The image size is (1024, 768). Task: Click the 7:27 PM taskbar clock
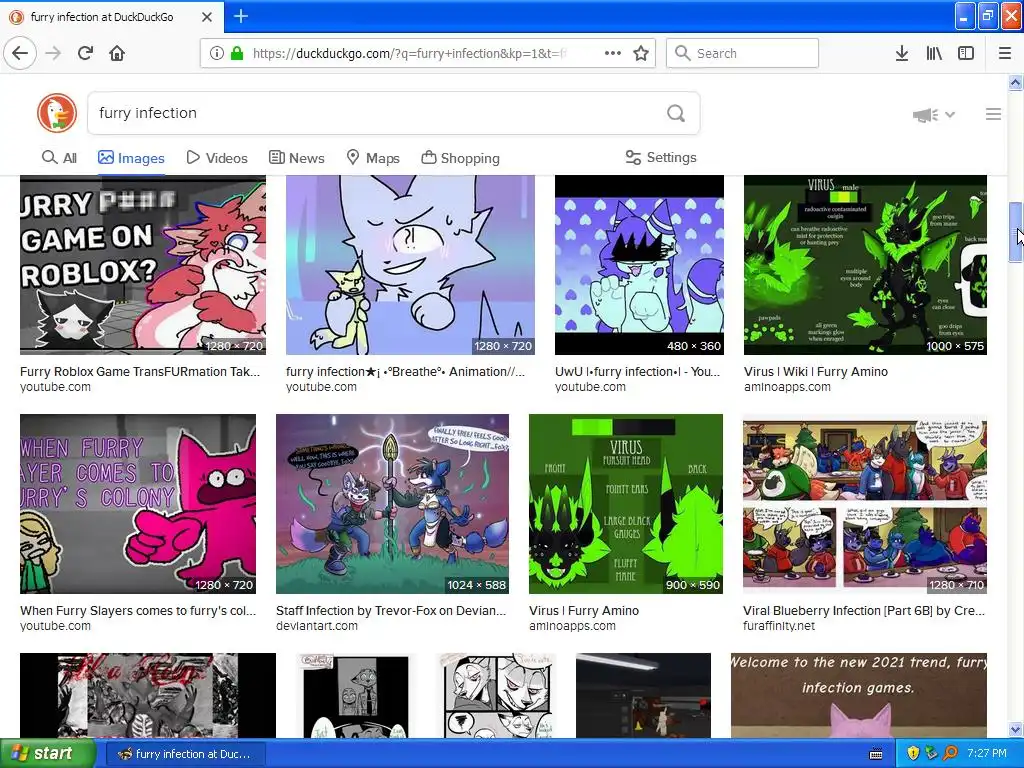pos(987,754)
